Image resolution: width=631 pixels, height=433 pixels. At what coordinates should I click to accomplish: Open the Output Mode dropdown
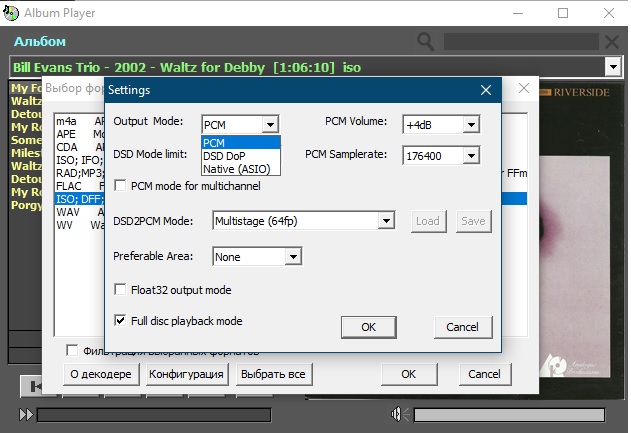(x=270, y=125)
